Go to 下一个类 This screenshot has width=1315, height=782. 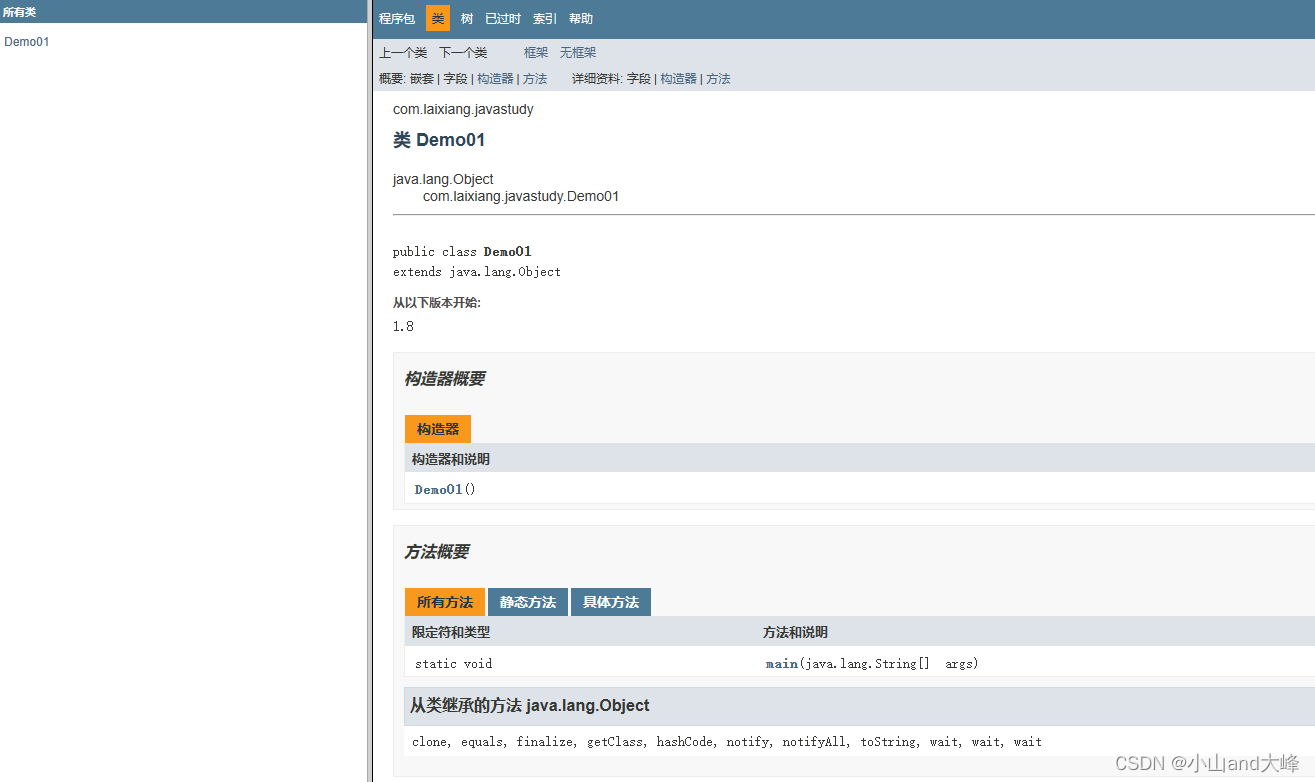(463, 53)
